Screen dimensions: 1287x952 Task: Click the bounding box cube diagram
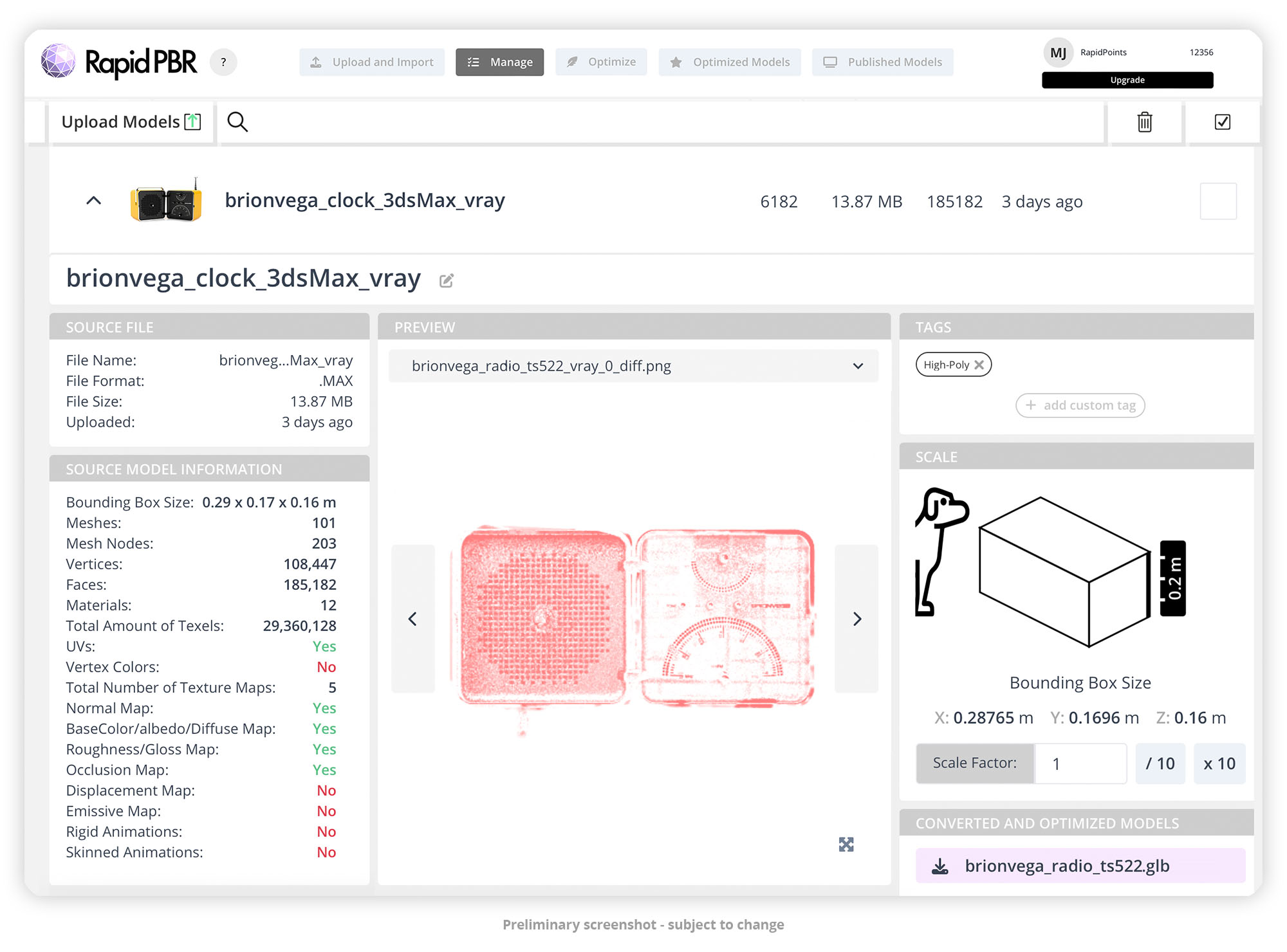click(x=1065, y=572)
